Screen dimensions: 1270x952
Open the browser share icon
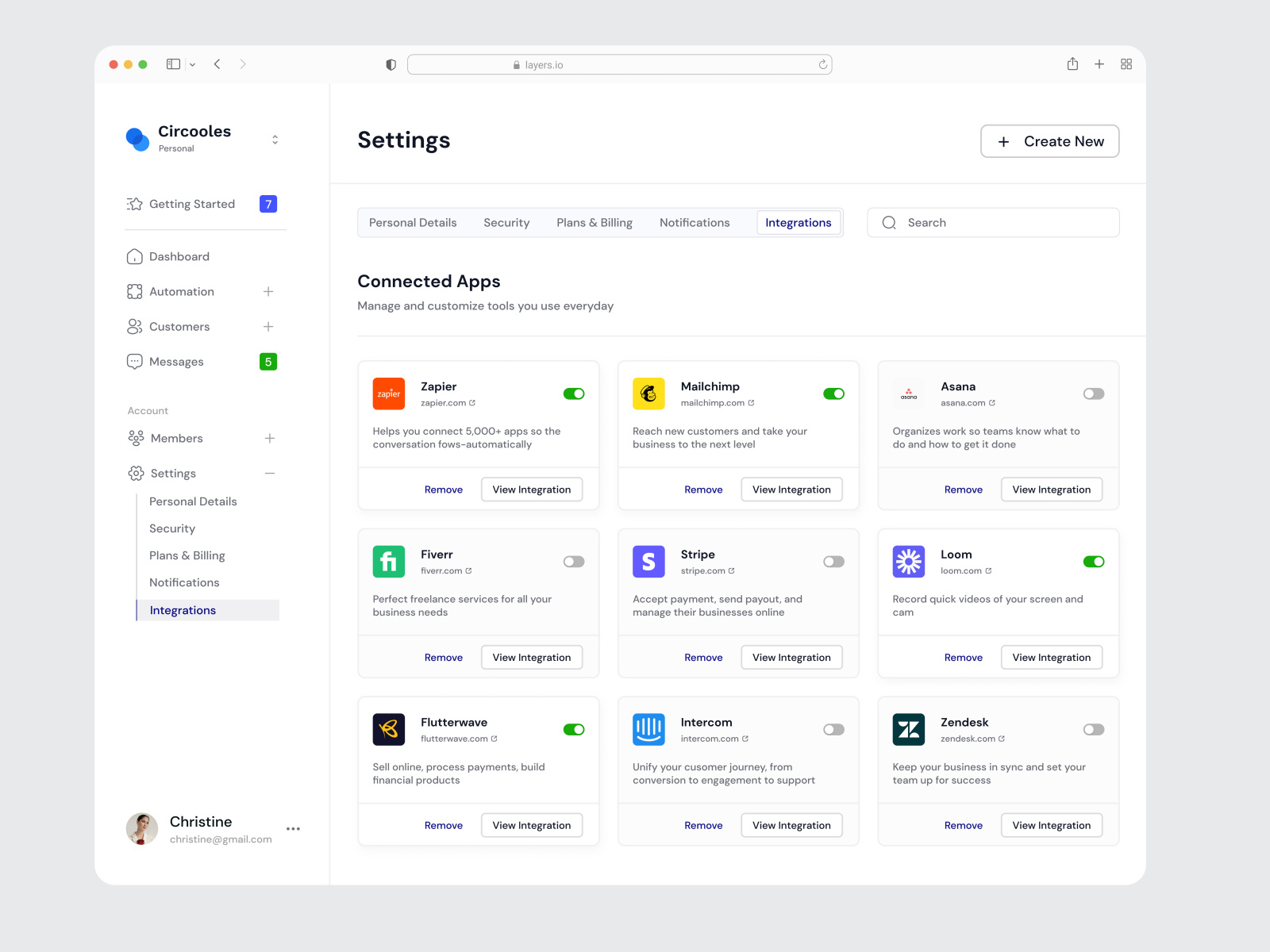pyautogui.click(x=1072, y=64)
